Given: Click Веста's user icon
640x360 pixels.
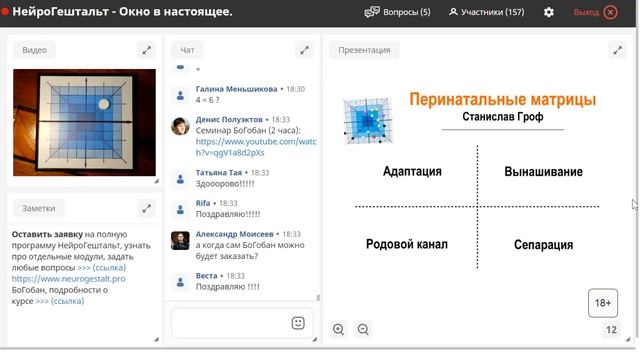Looking at the screenshot, I should click(x=180, y=282).
